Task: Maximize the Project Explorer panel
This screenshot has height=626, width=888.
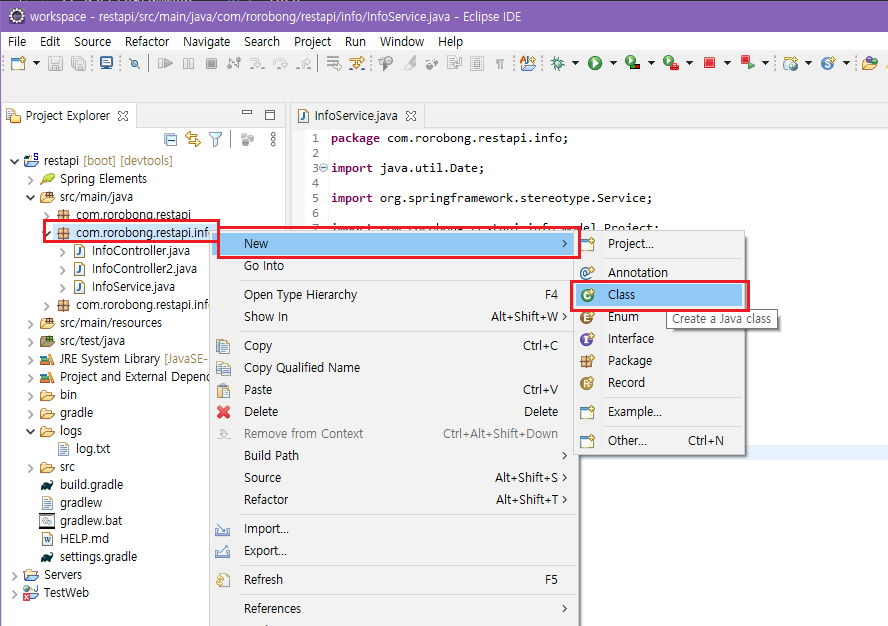Action: [270, 115]
